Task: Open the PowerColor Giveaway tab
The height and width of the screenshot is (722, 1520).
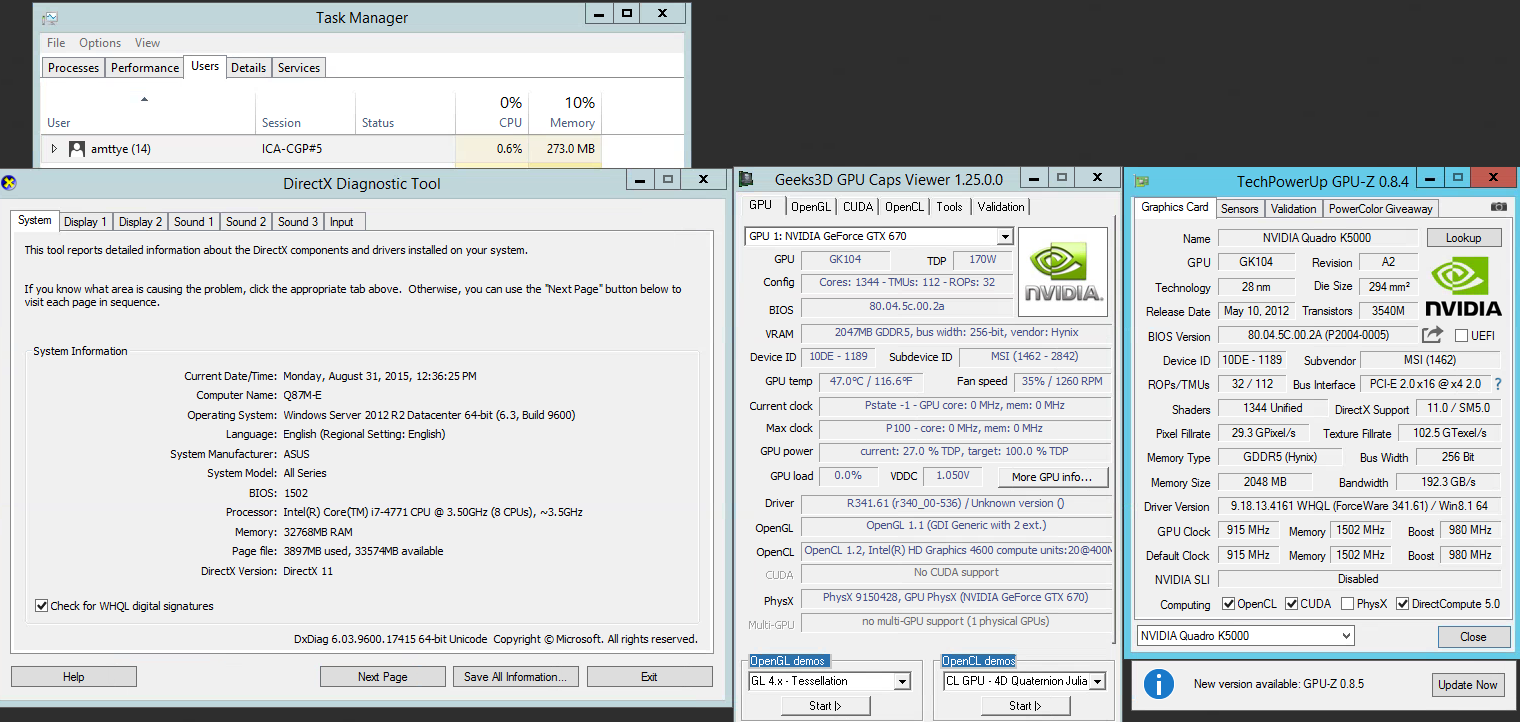Action: pos(1381,209)
